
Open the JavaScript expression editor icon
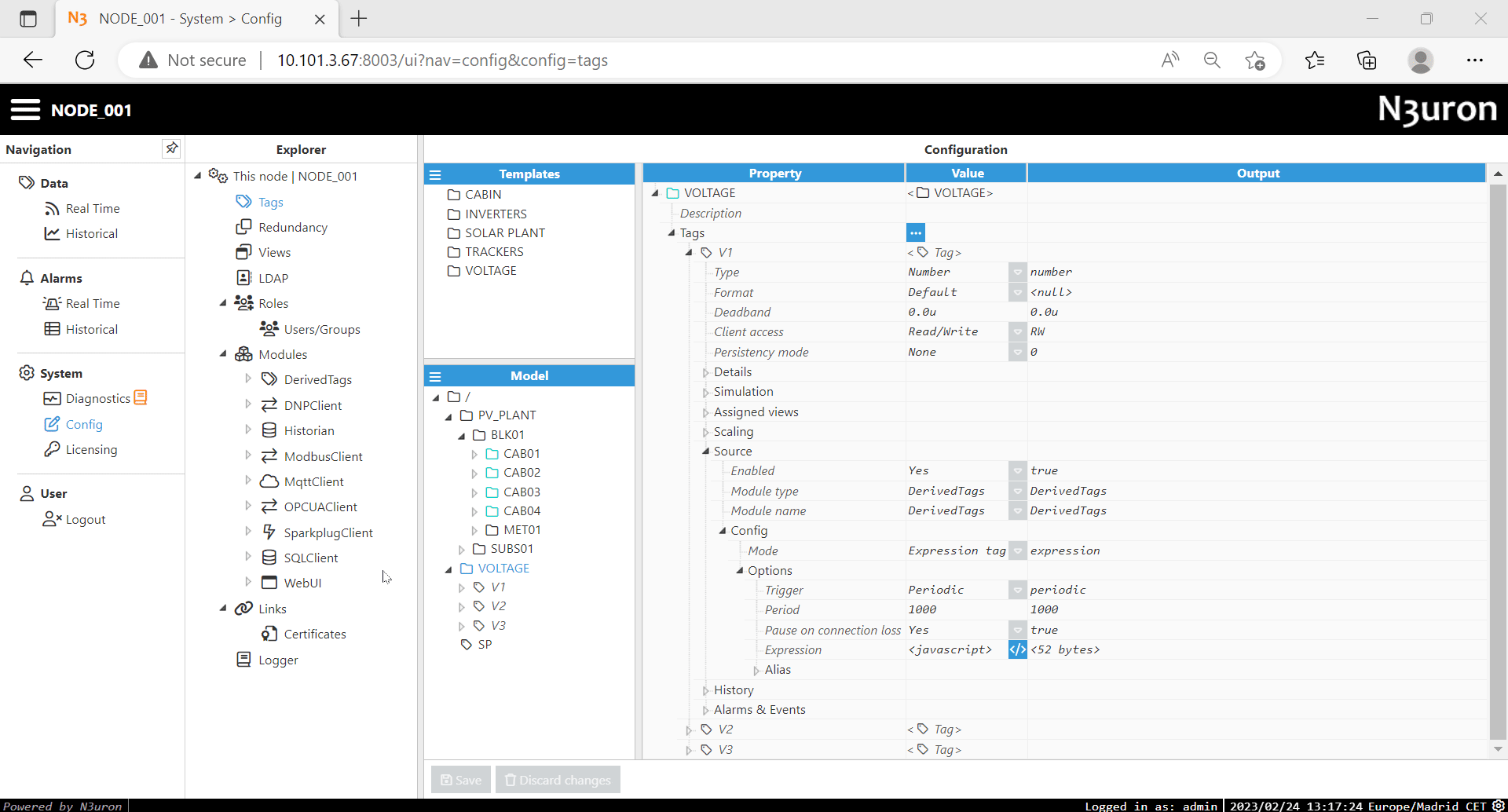(1017, 649)
